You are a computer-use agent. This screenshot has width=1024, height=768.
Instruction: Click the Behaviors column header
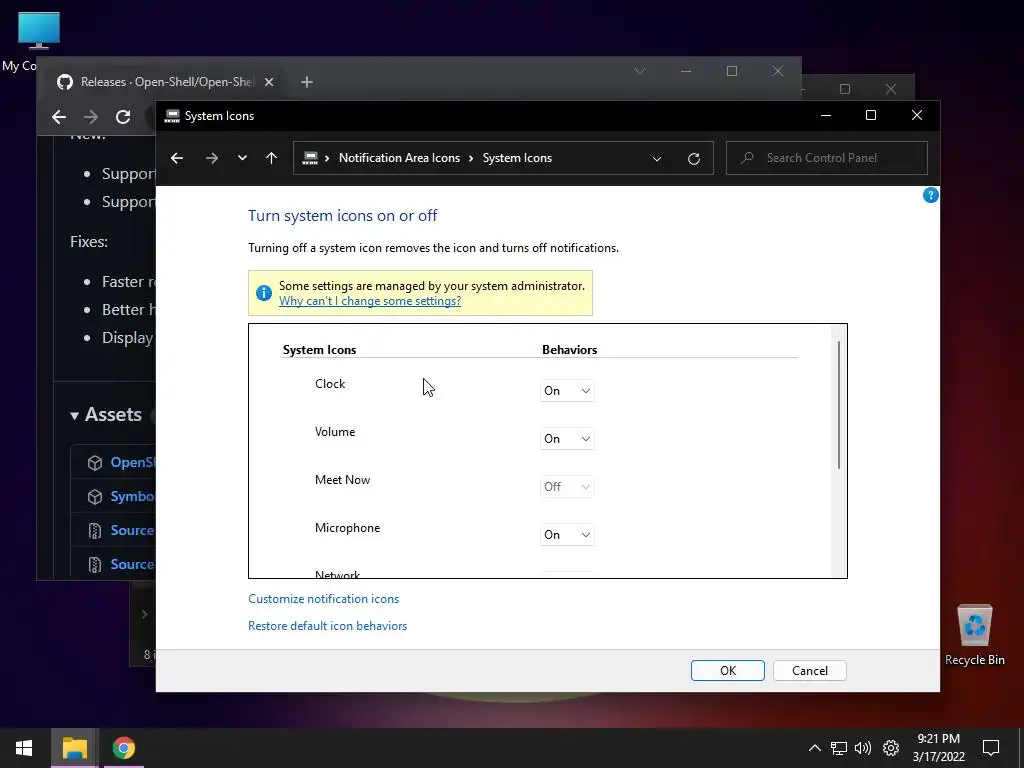569,350
